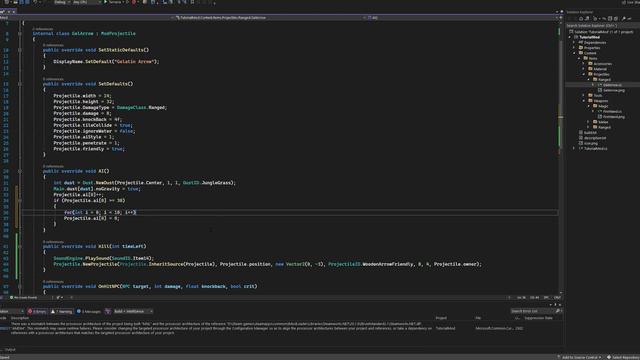
Task: Collapse the OnHitNPC method fold toggle
Action: [x=20, y=286]
